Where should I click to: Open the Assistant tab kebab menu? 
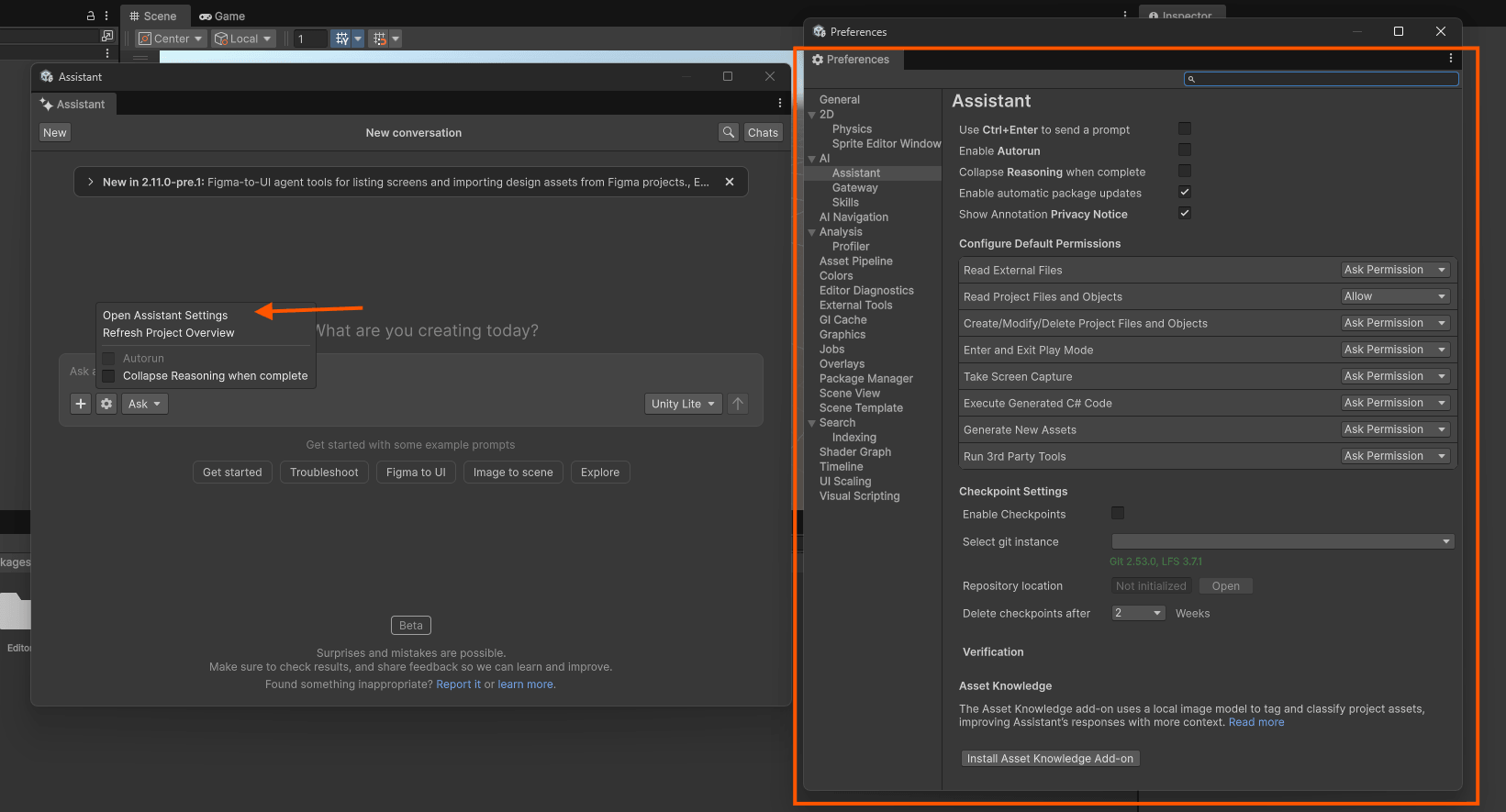[x=780, y=104]
